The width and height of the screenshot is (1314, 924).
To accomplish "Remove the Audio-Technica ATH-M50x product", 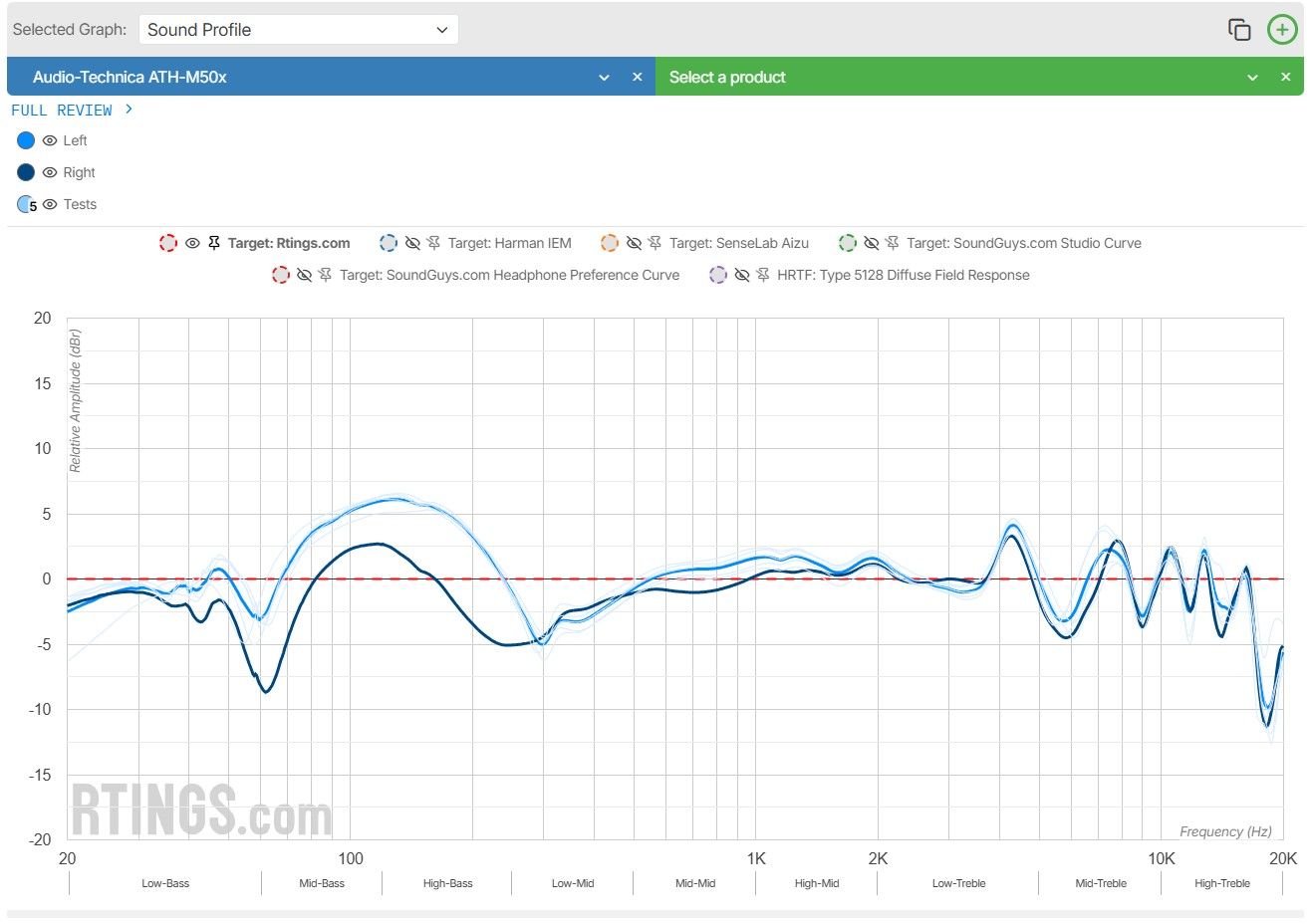I will (638, 77).
